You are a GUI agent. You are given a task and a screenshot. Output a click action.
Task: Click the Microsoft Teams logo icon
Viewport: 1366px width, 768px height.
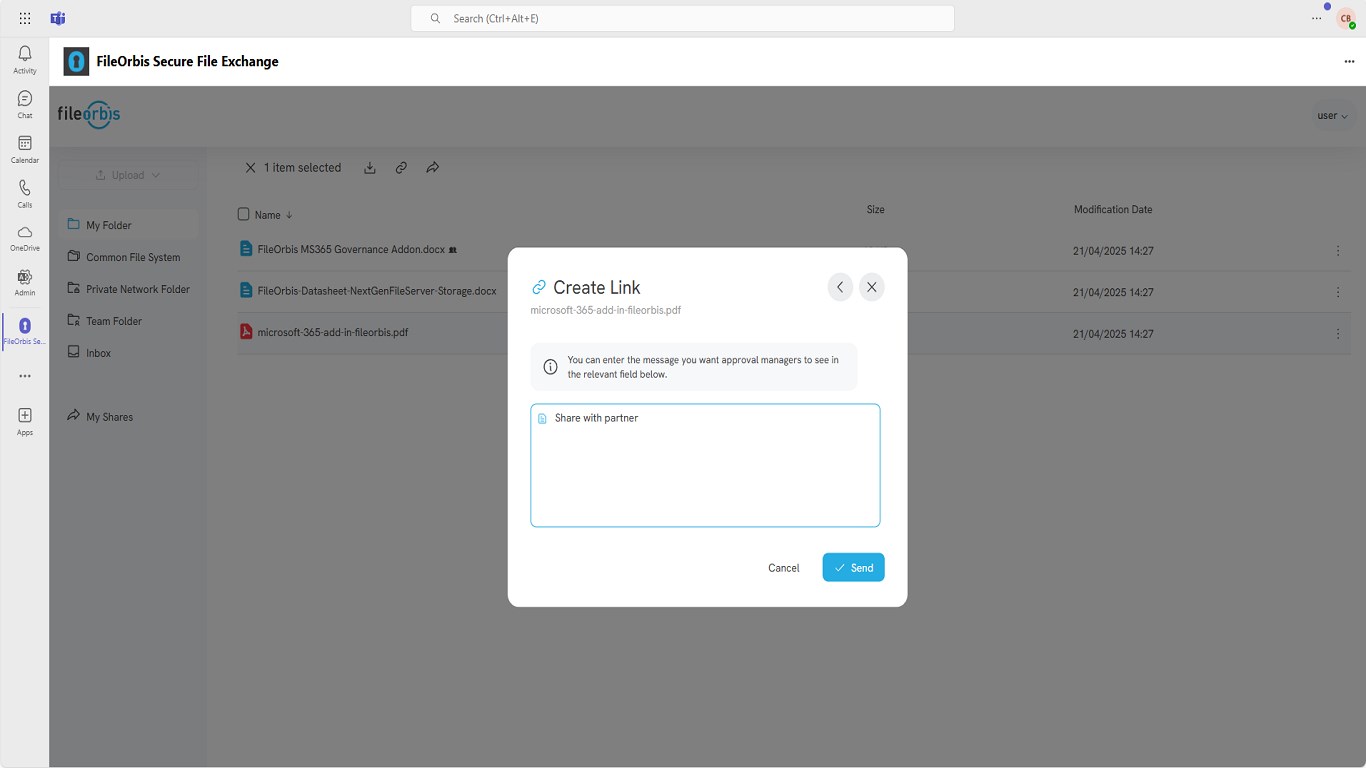tap(58, 18)
